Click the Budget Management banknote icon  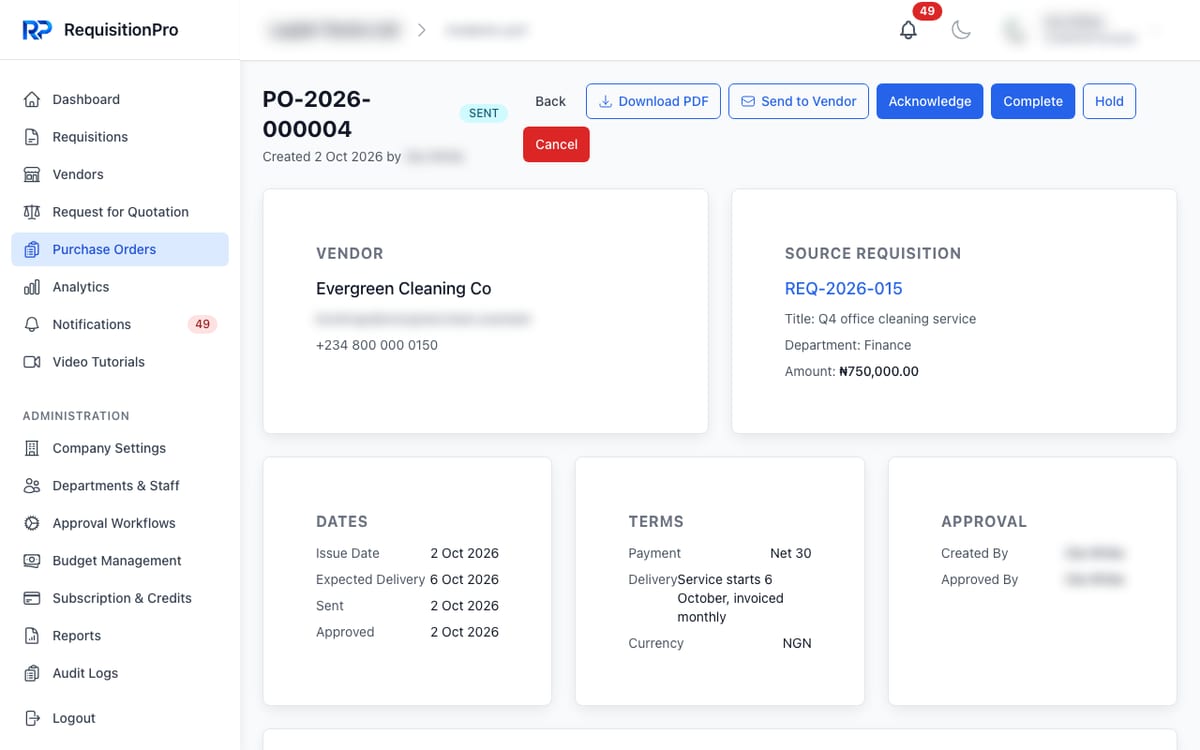coord(32,561)
